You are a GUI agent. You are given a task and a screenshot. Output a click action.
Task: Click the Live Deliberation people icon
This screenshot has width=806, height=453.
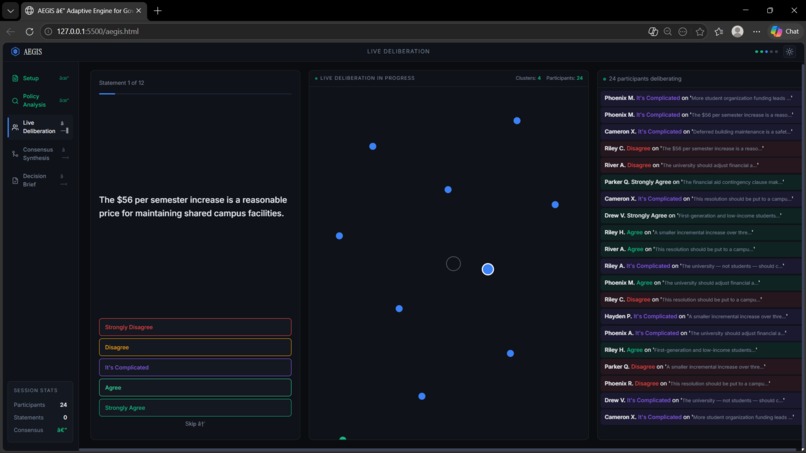(15, 127)
